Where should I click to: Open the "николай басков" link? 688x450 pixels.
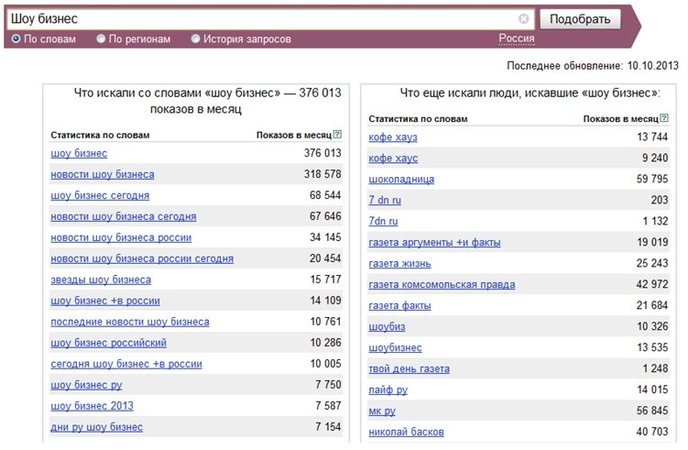406,432
